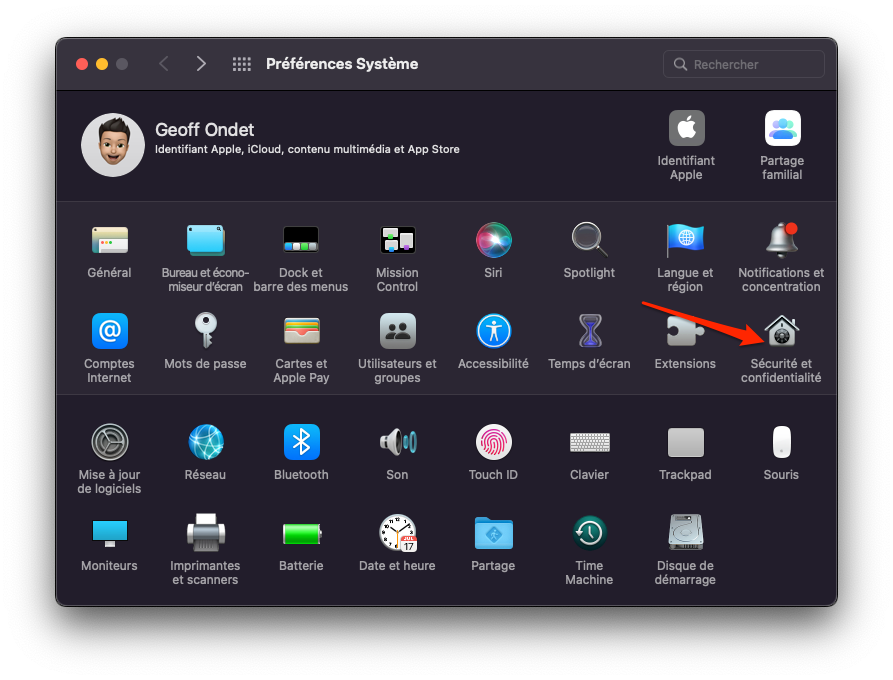Click the Geoff Ondet account name
The image size is (893, 680).
pyautogui.click(x=204, y=130)
